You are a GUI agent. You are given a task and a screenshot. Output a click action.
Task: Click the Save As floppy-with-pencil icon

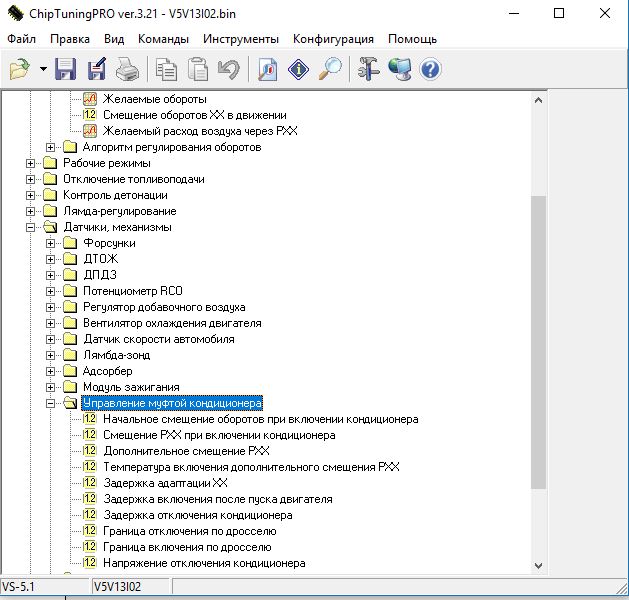(x=96, y=69)
